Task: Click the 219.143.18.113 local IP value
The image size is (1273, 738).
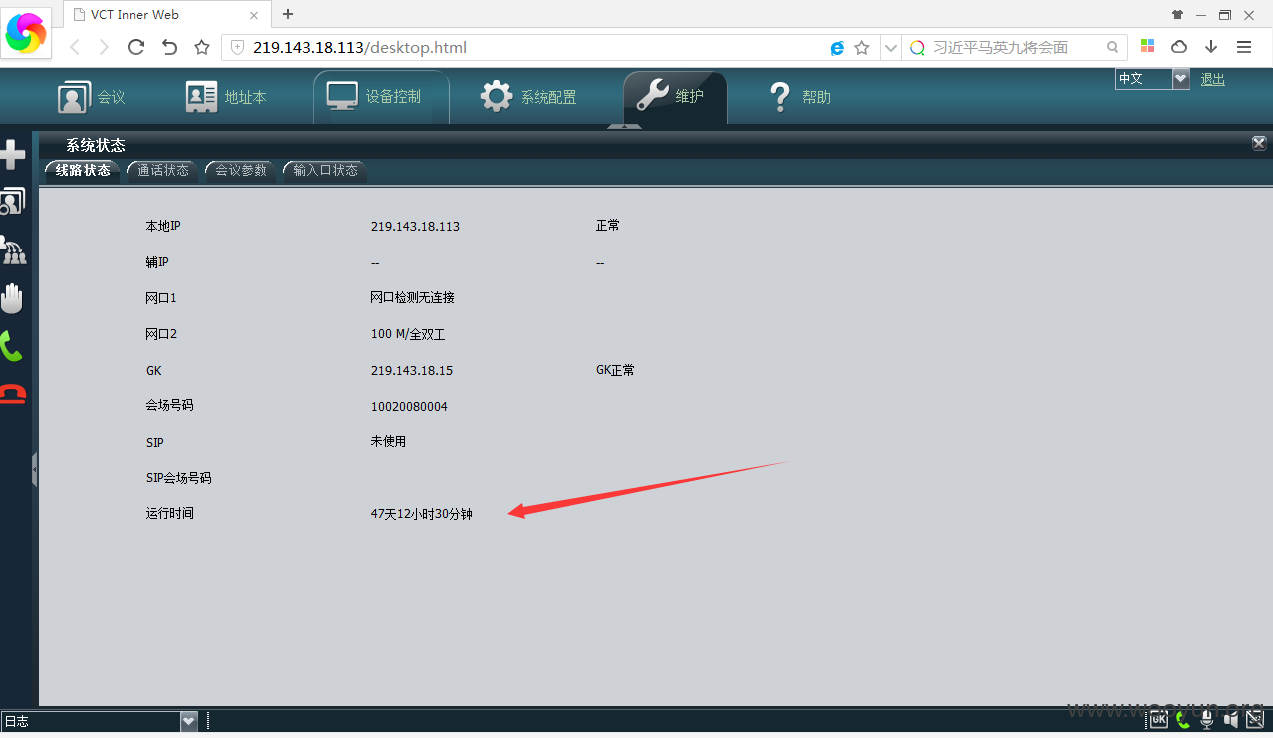Action: point(415,227)
